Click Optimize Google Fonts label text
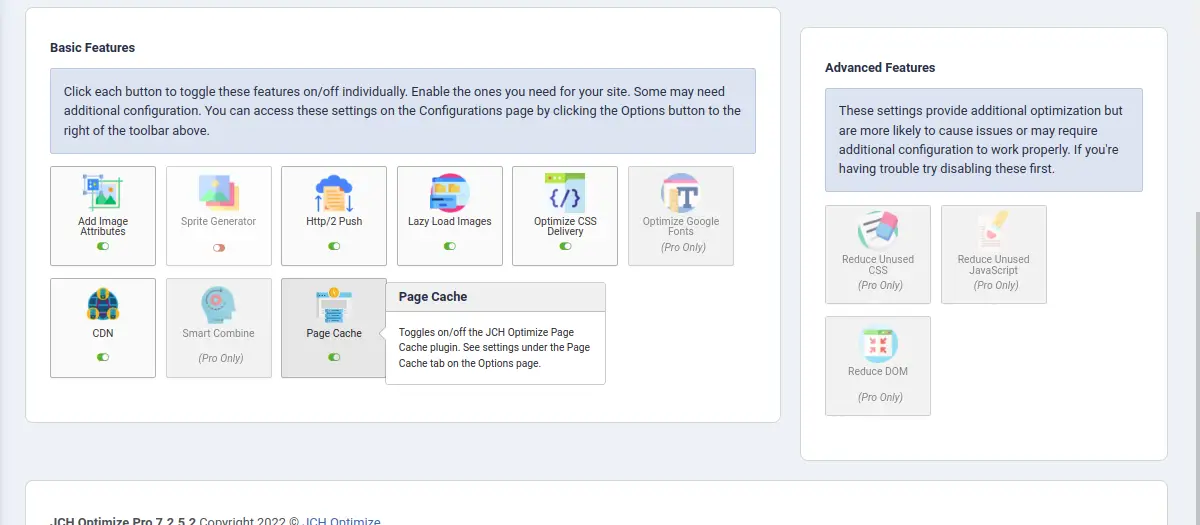 point(681,226)
